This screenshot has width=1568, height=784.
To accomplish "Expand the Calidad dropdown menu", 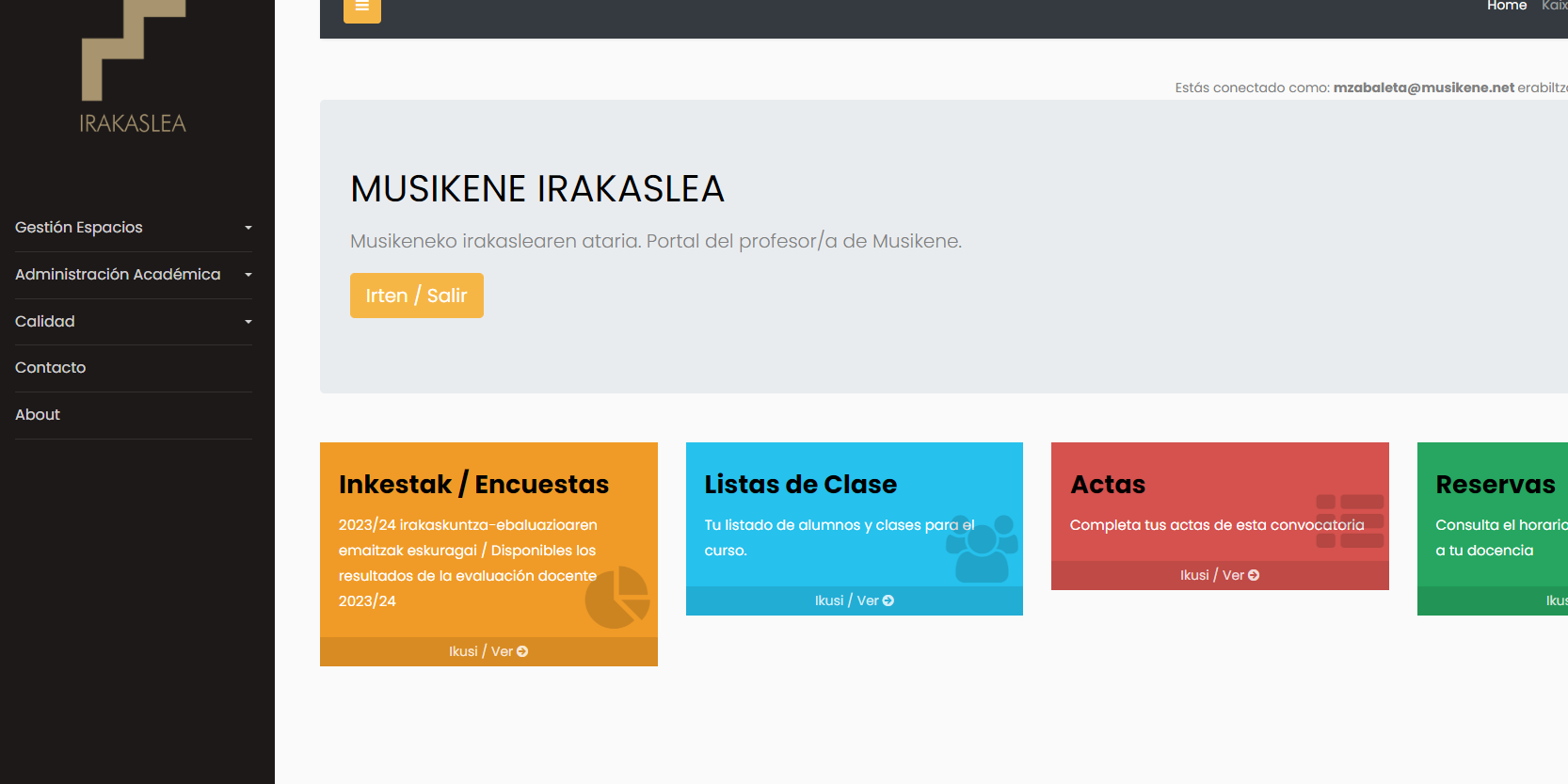I will click(x=133, y=322).
